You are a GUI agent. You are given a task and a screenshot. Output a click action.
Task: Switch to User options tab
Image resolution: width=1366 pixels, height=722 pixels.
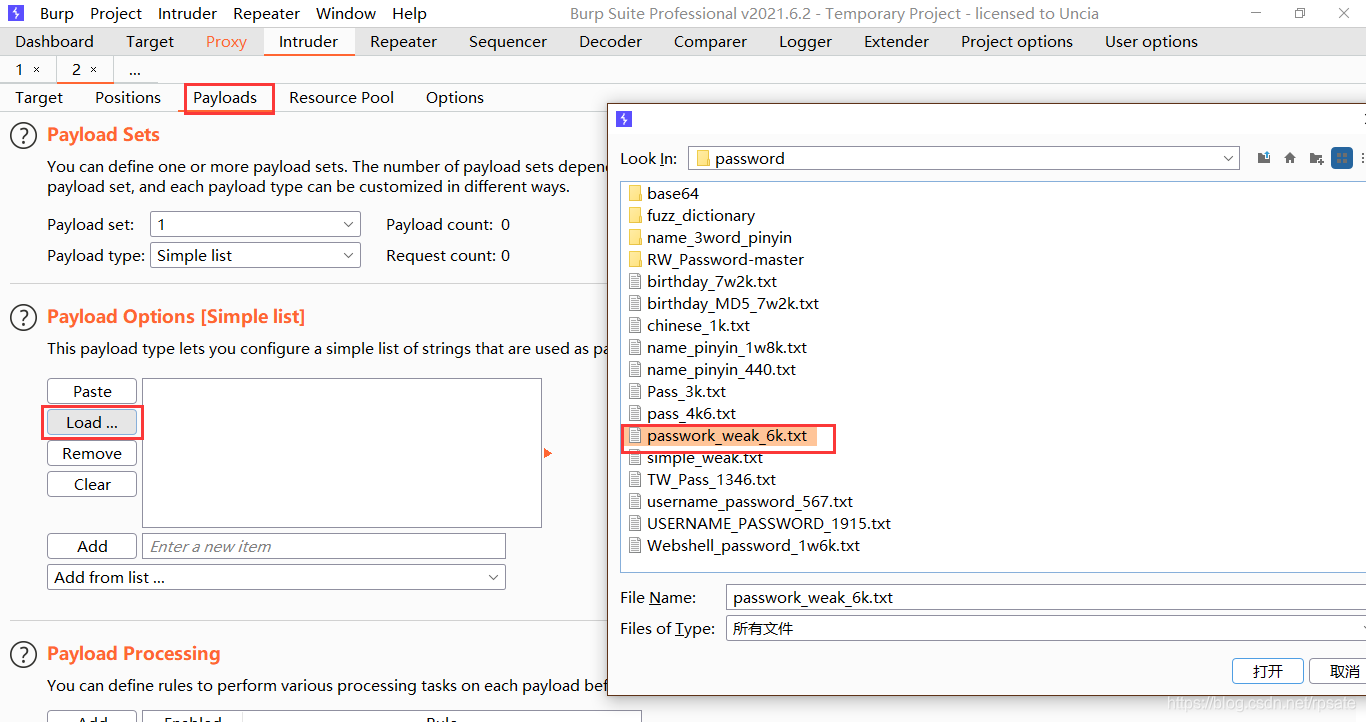pos(1151,41)
